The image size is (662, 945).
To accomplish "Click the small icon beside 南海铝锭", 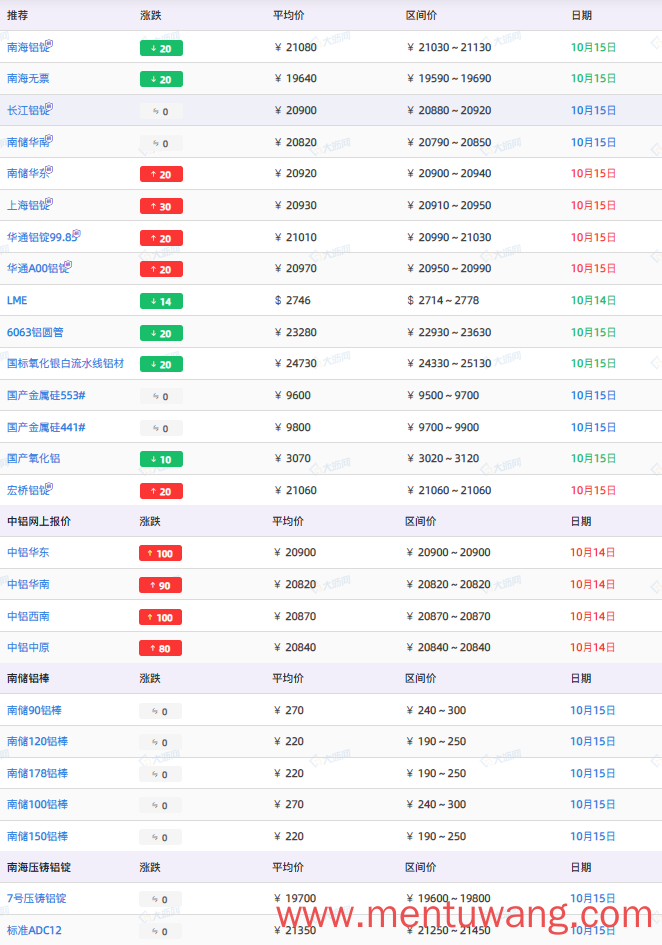I will (x=49, y=43).
